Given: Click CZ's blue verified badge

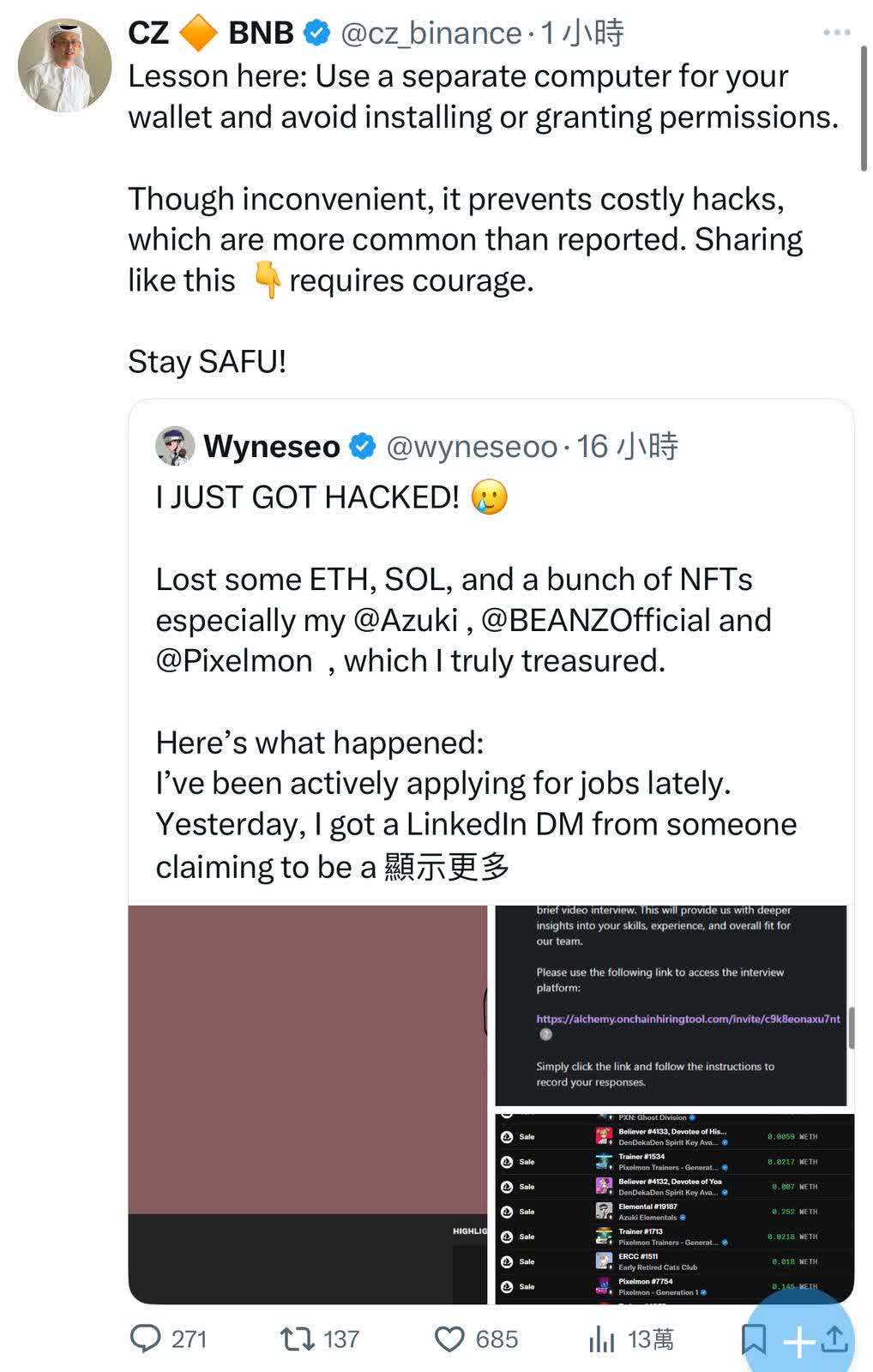Looking at the screenshot, I should 317,33.
